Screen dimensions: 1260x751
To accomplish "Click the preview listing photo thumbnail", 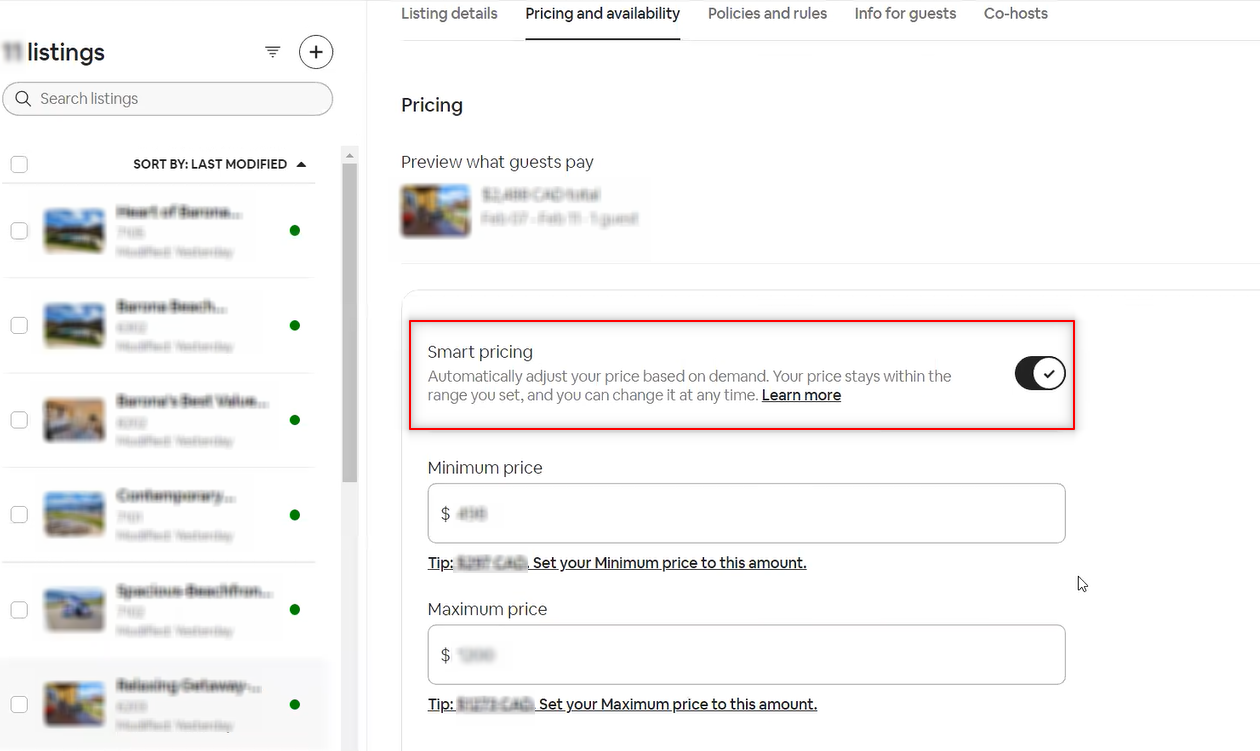I will (435, 210).
